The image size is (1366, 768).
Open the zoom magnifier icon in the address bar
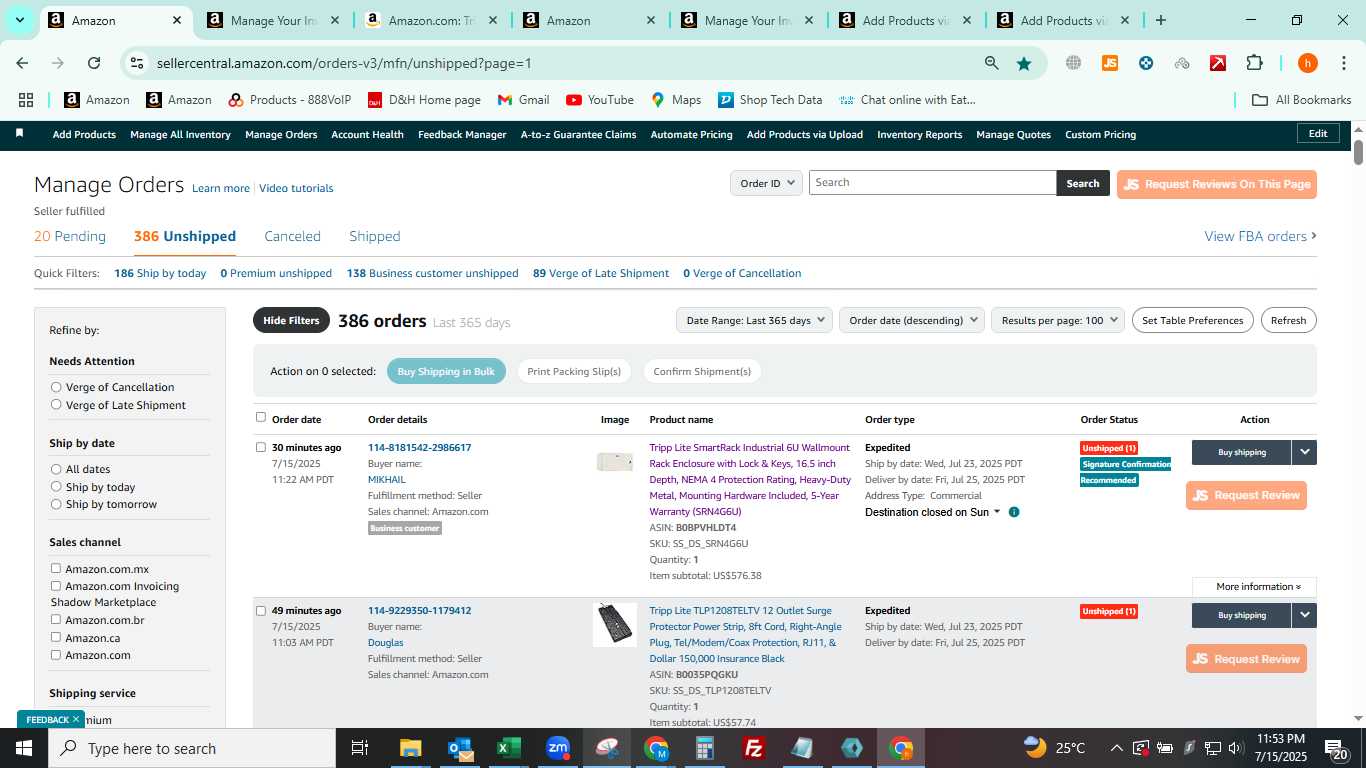(x=991, y=63)
